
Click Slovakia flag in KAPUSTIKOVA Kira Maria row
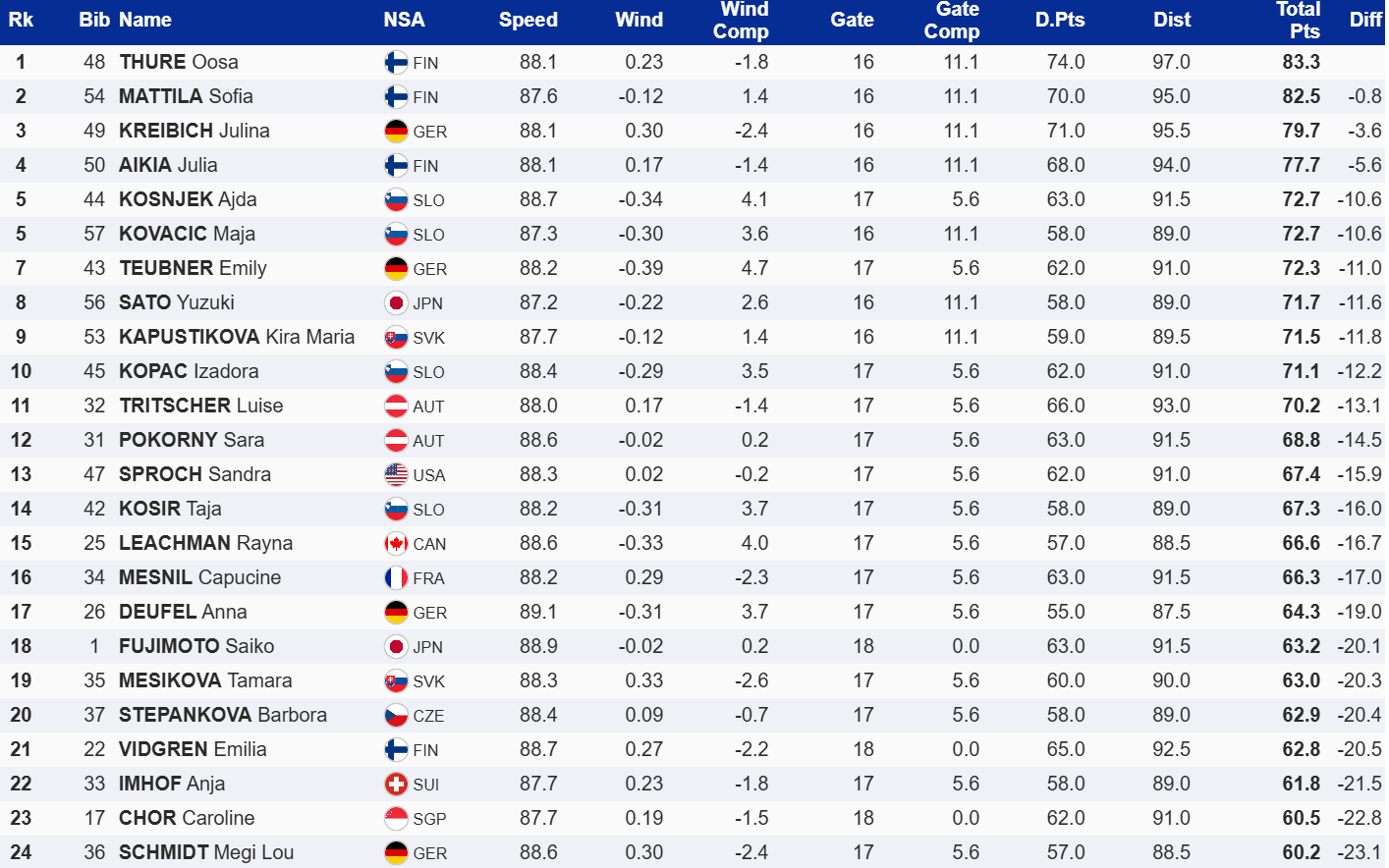[x=396, y=338]
